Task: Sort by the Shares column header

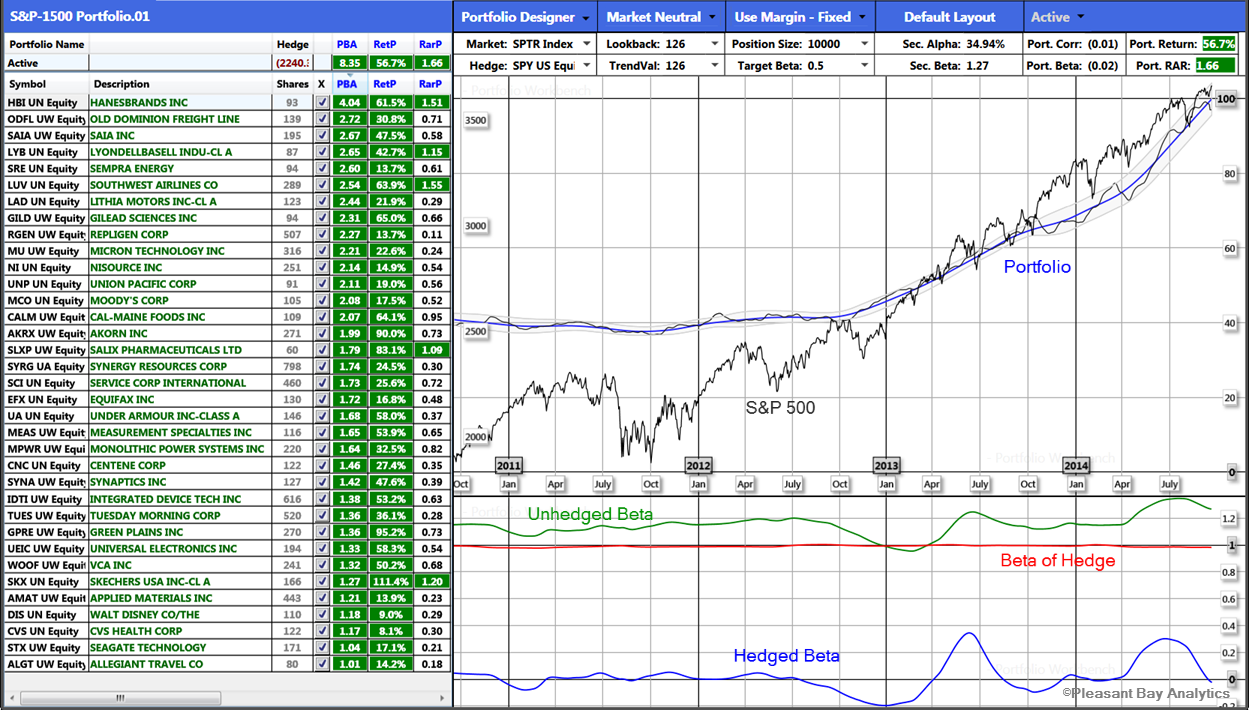Action: tap(292, 84)
